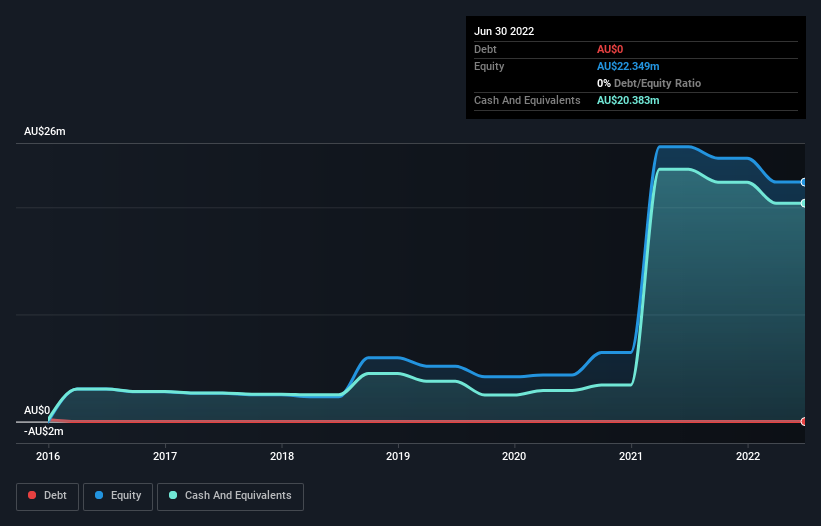Click the Equity label in tooltip
Image resolution: width=821 pixels, height=526 pixels.
489,66
